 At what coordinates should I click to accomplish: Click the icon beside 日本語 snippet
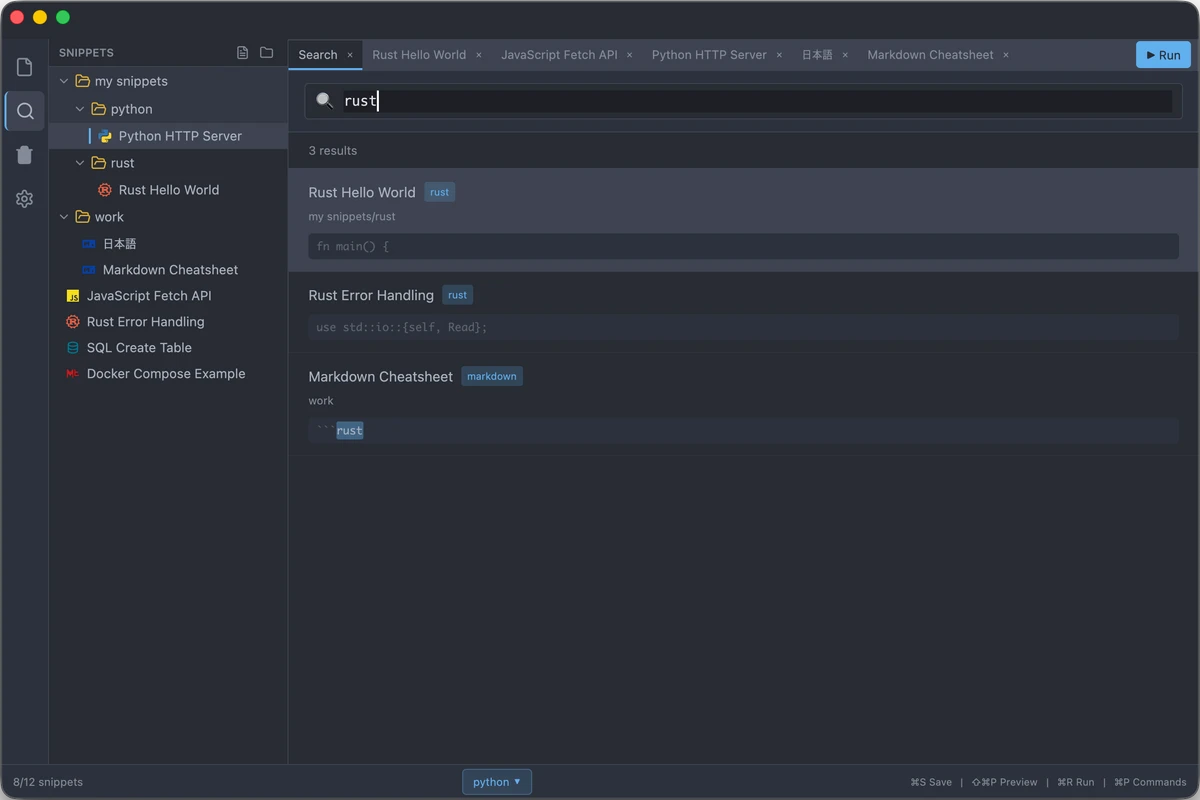coord(89,244)
